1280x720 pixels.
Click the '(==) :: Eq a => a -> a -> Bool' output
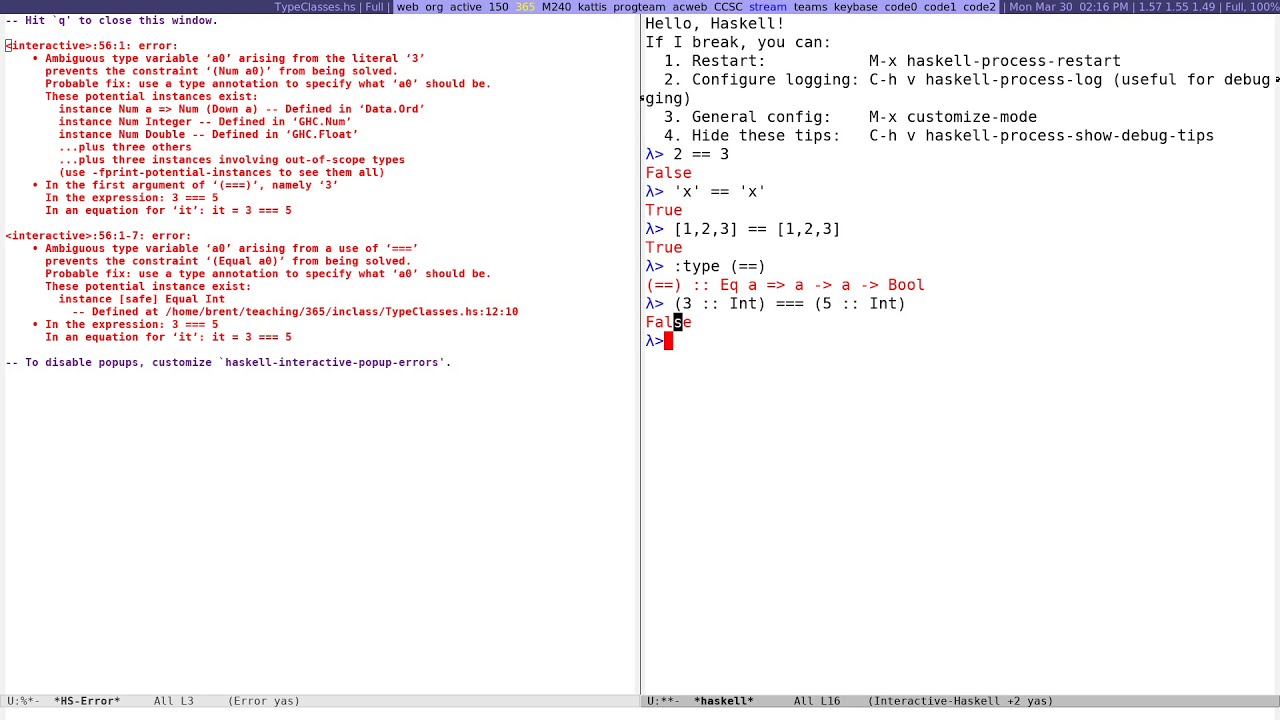785,285
